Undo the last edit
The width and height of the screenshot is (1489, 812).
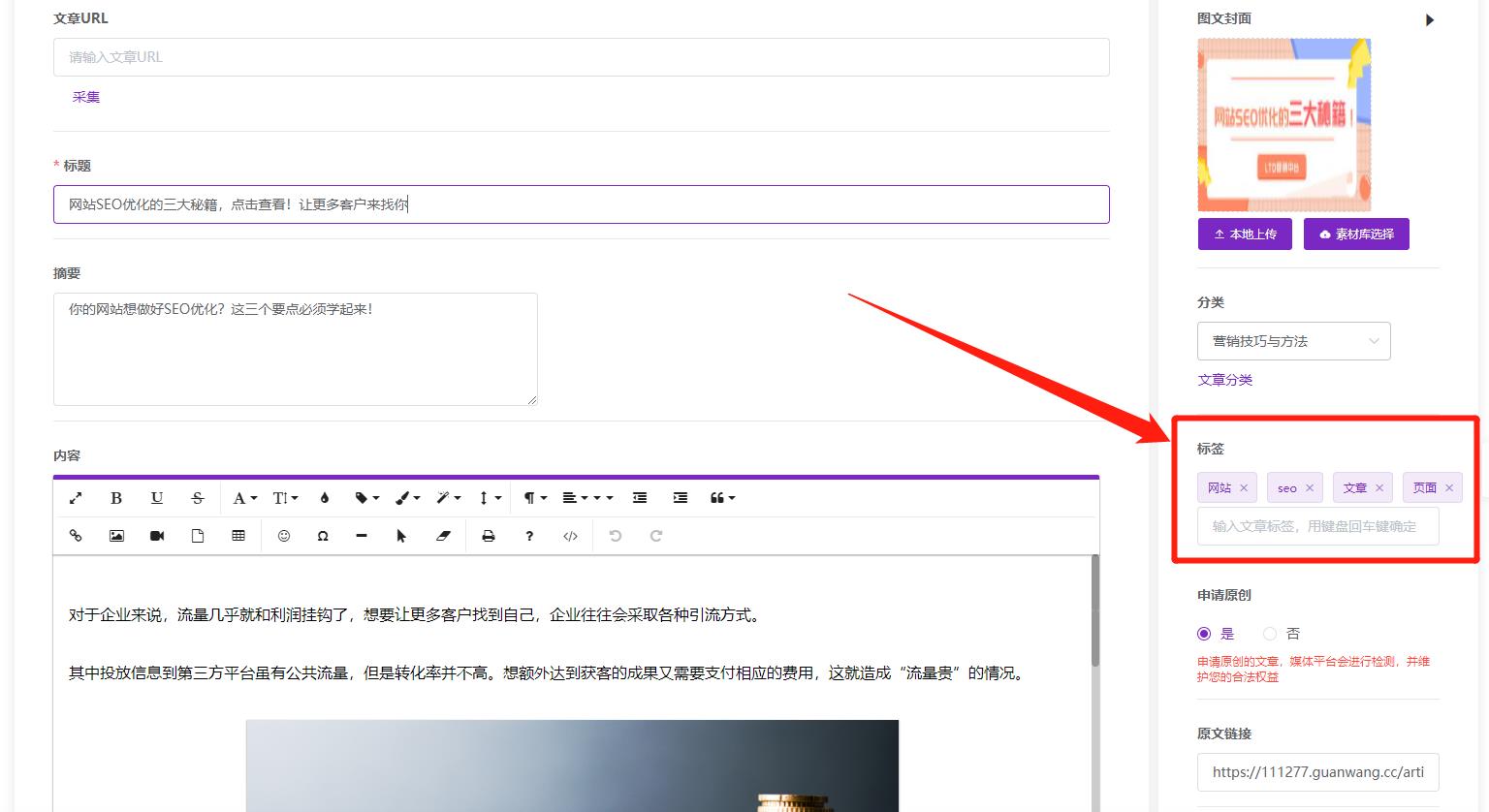pyautogui.click(x=615, y=536)
